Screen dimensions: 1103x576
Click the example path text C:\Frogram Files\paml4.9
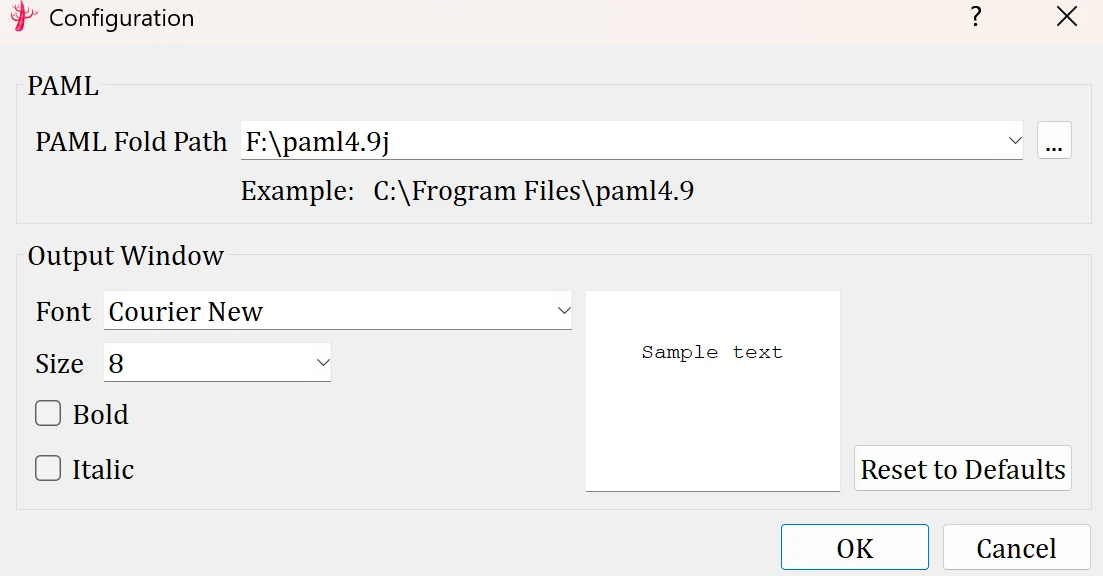(x=533, y=191)
